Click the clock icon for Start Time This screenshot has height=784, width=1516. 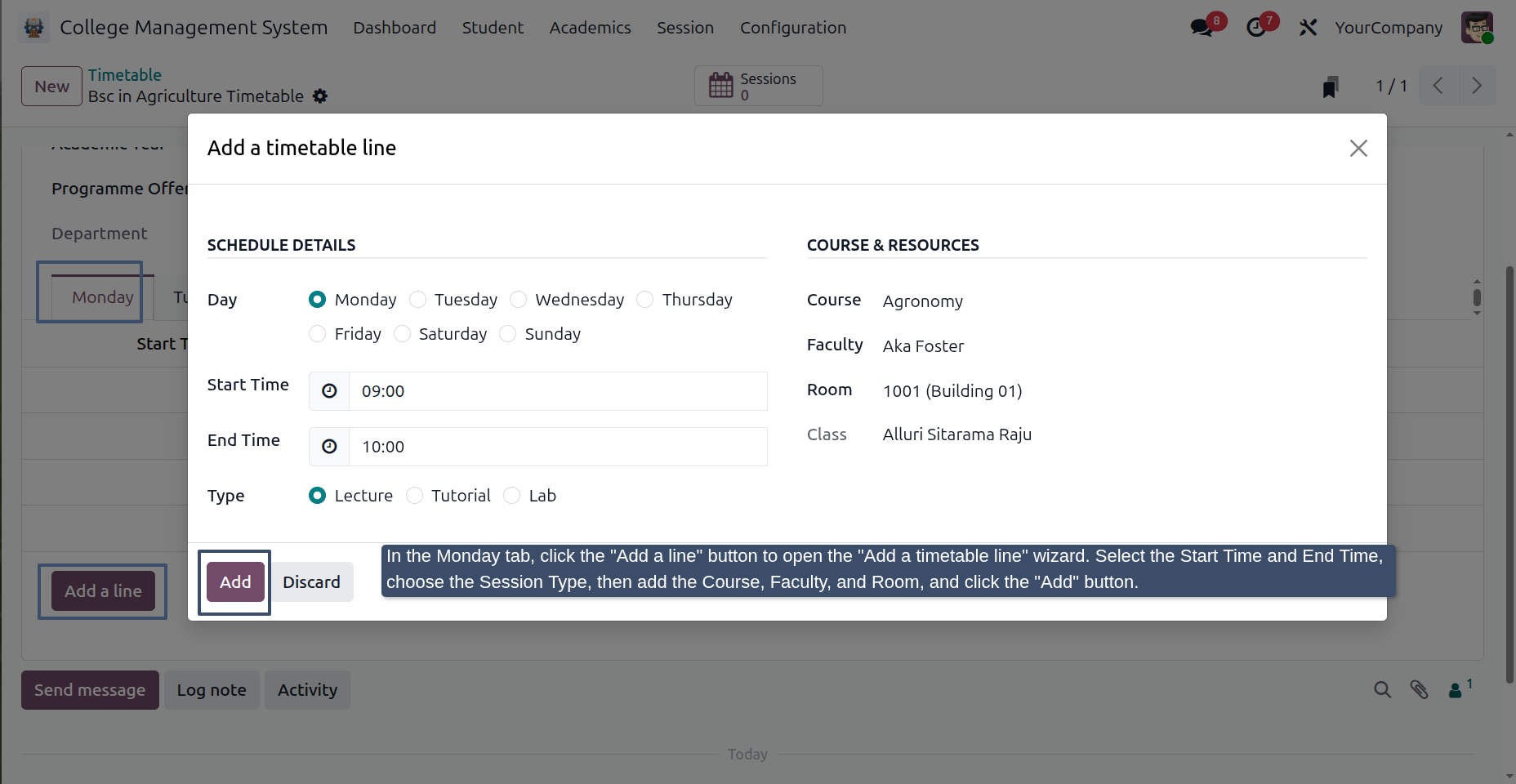tap(329, 391)
